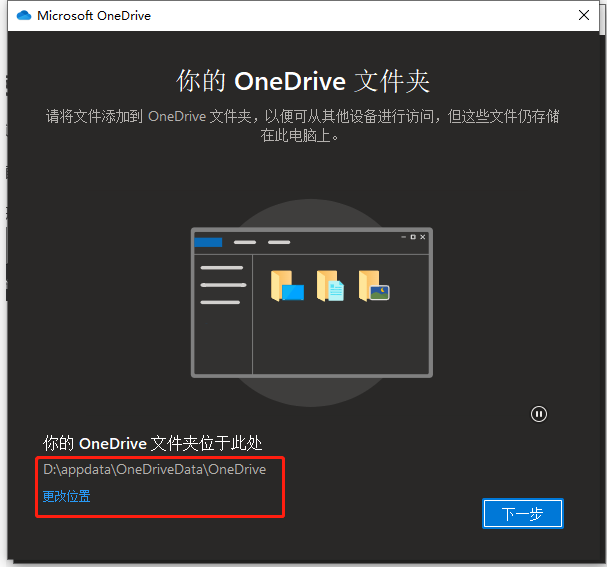Open the 更改位置 link

point(66,496)
